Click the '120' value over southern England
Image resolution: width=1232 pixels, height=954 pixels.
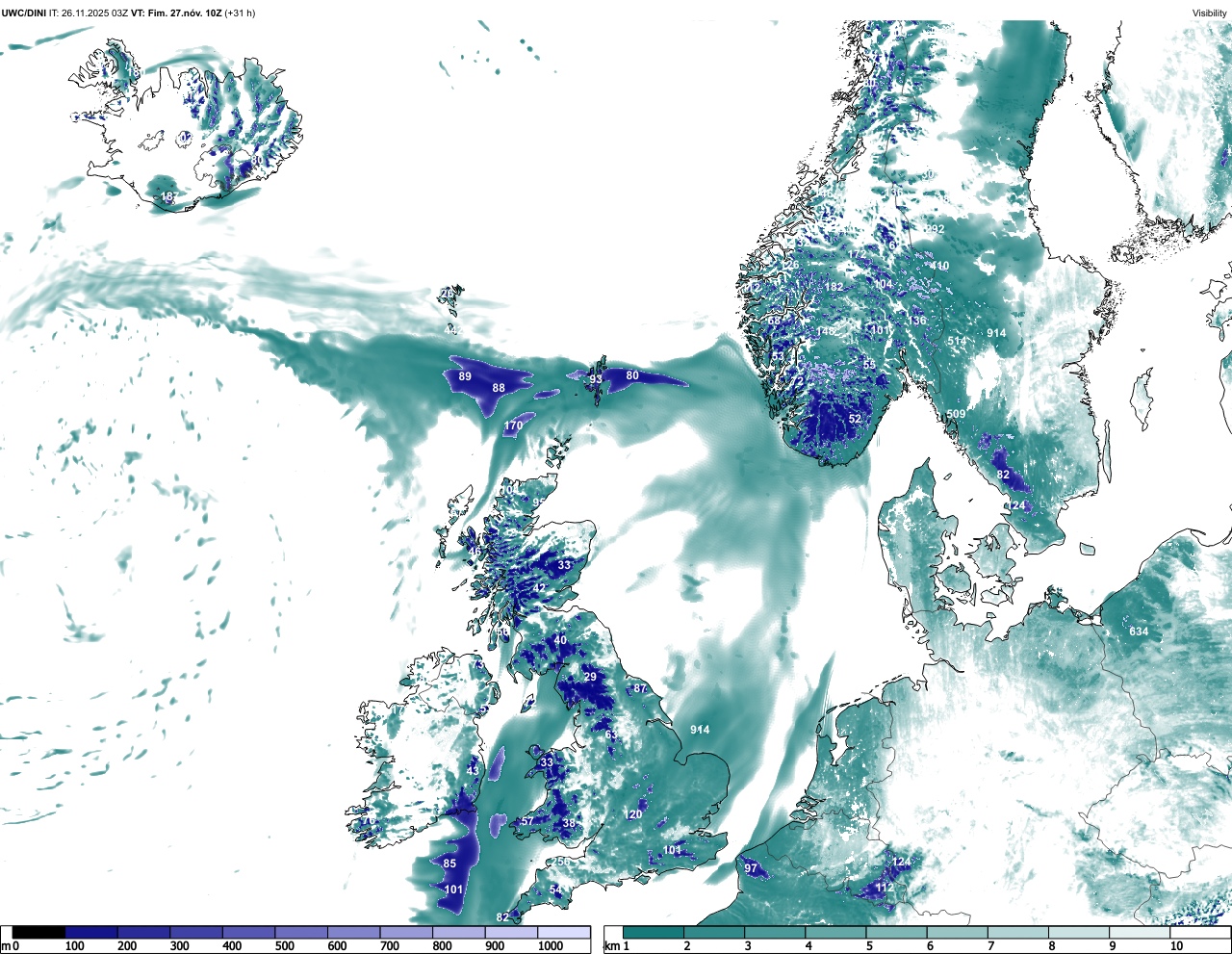click(x=632, y=814)
